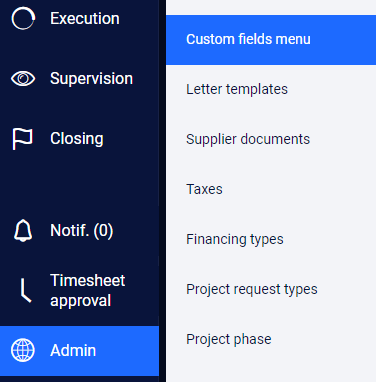Open Notif. (0) notifications text
Image resolution: width=376 pixels, height=382 pixels.
pos(82,230)
